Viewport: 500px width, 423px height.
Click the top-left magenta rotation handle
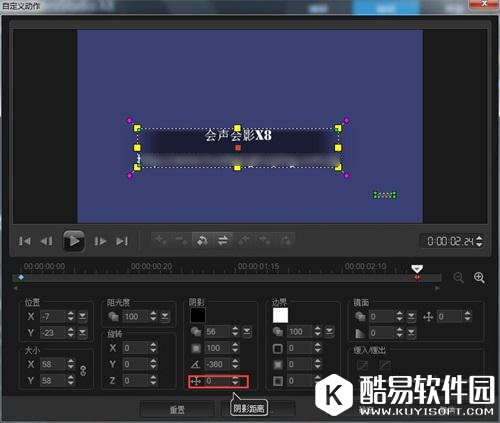click(130, 120)
